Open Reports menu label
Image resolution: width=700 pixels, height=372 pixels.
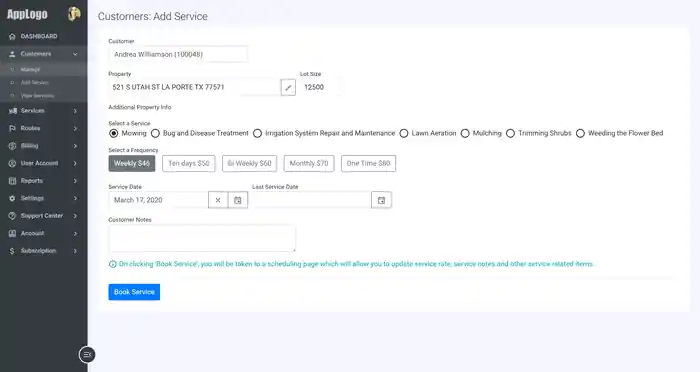32,181
